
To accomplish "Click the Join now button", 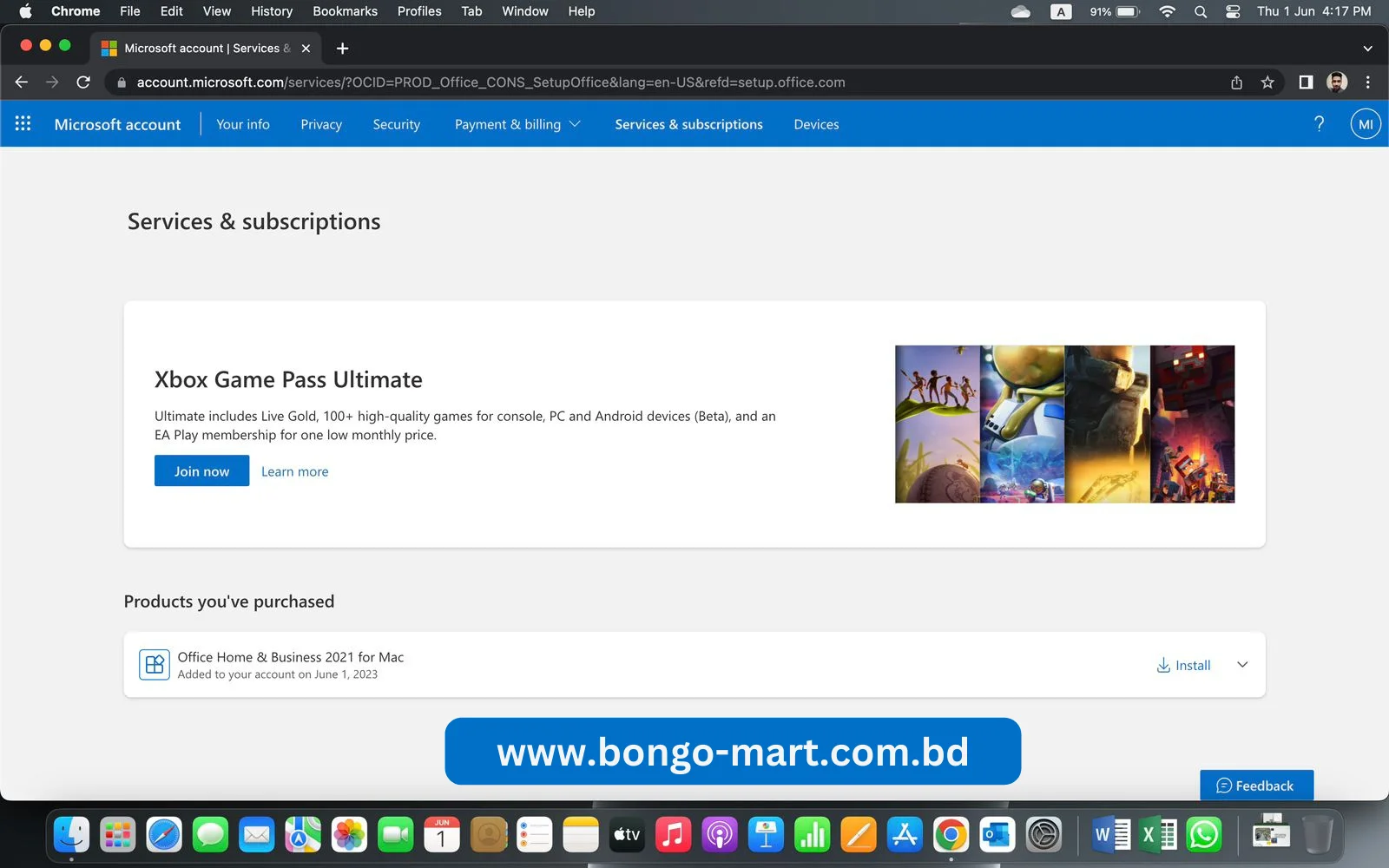I will [201, 470].
